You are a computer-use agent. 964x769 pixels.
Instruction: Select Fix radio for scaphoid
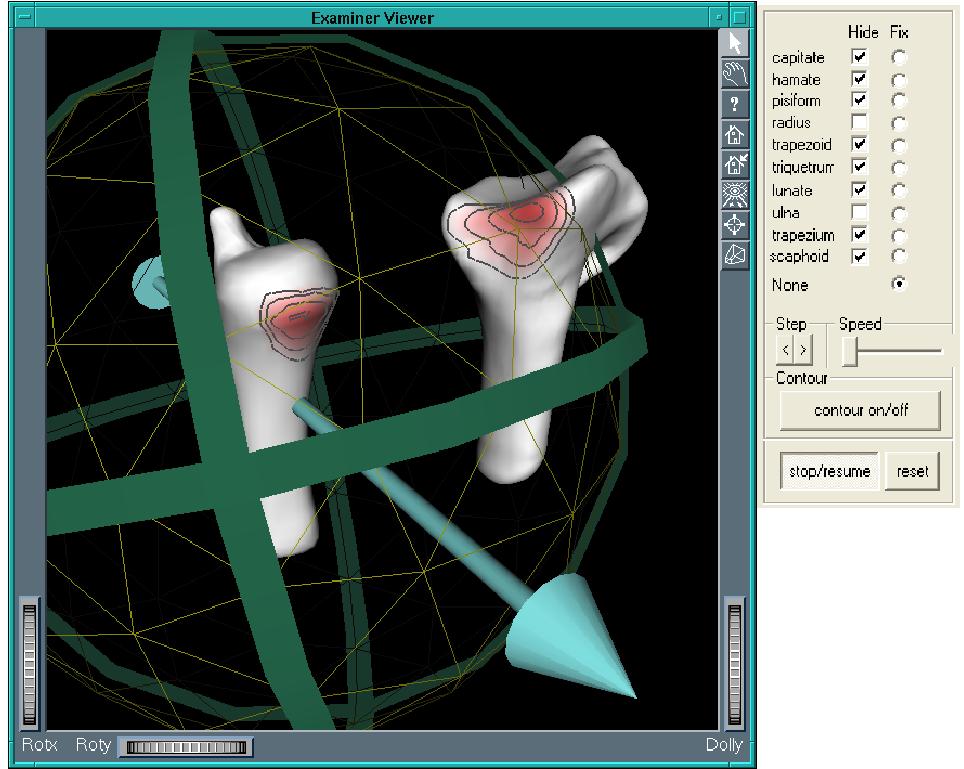(899, 256)
